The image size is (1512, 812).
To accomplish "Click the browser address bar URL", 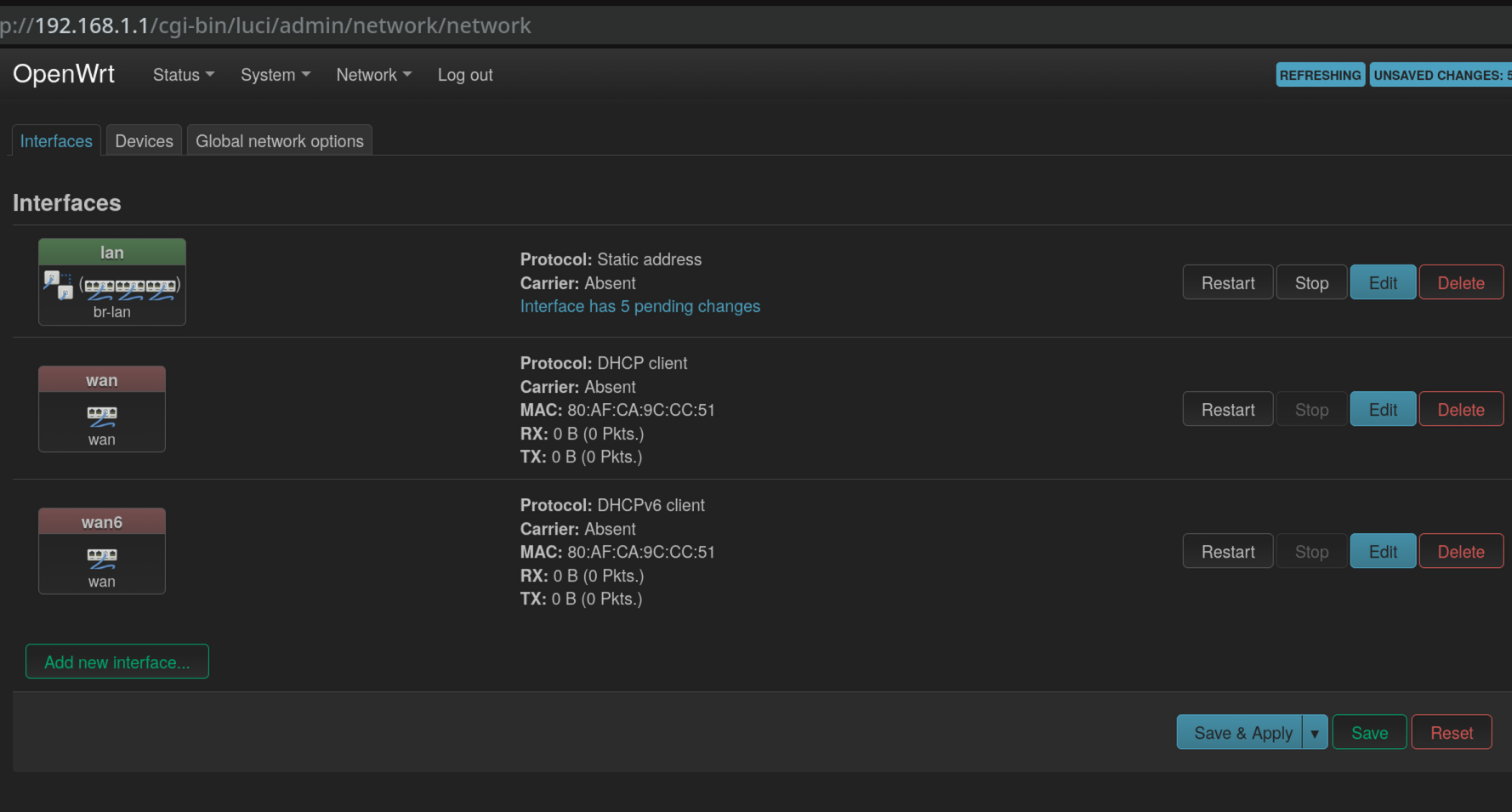I will [266, 26].
